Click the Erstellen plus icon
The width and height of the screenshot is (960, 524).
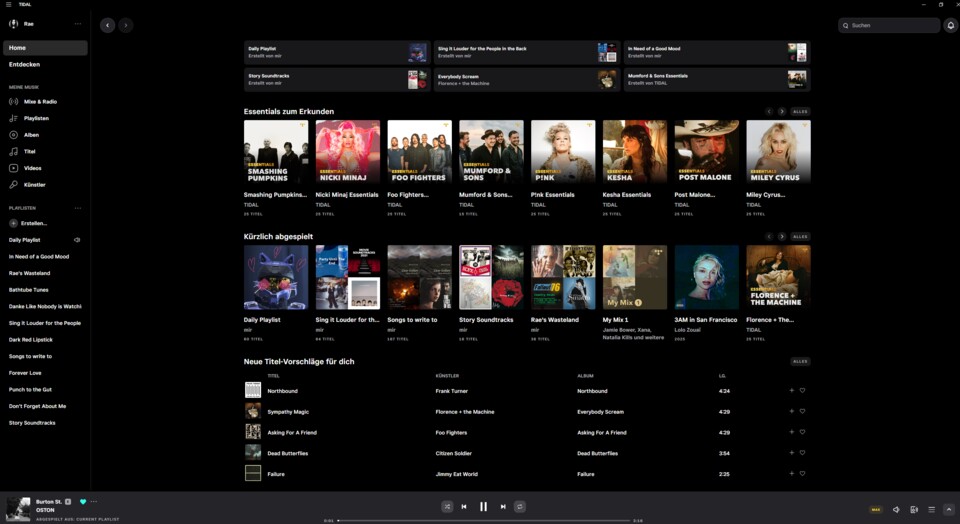click(x=13, y=223)
